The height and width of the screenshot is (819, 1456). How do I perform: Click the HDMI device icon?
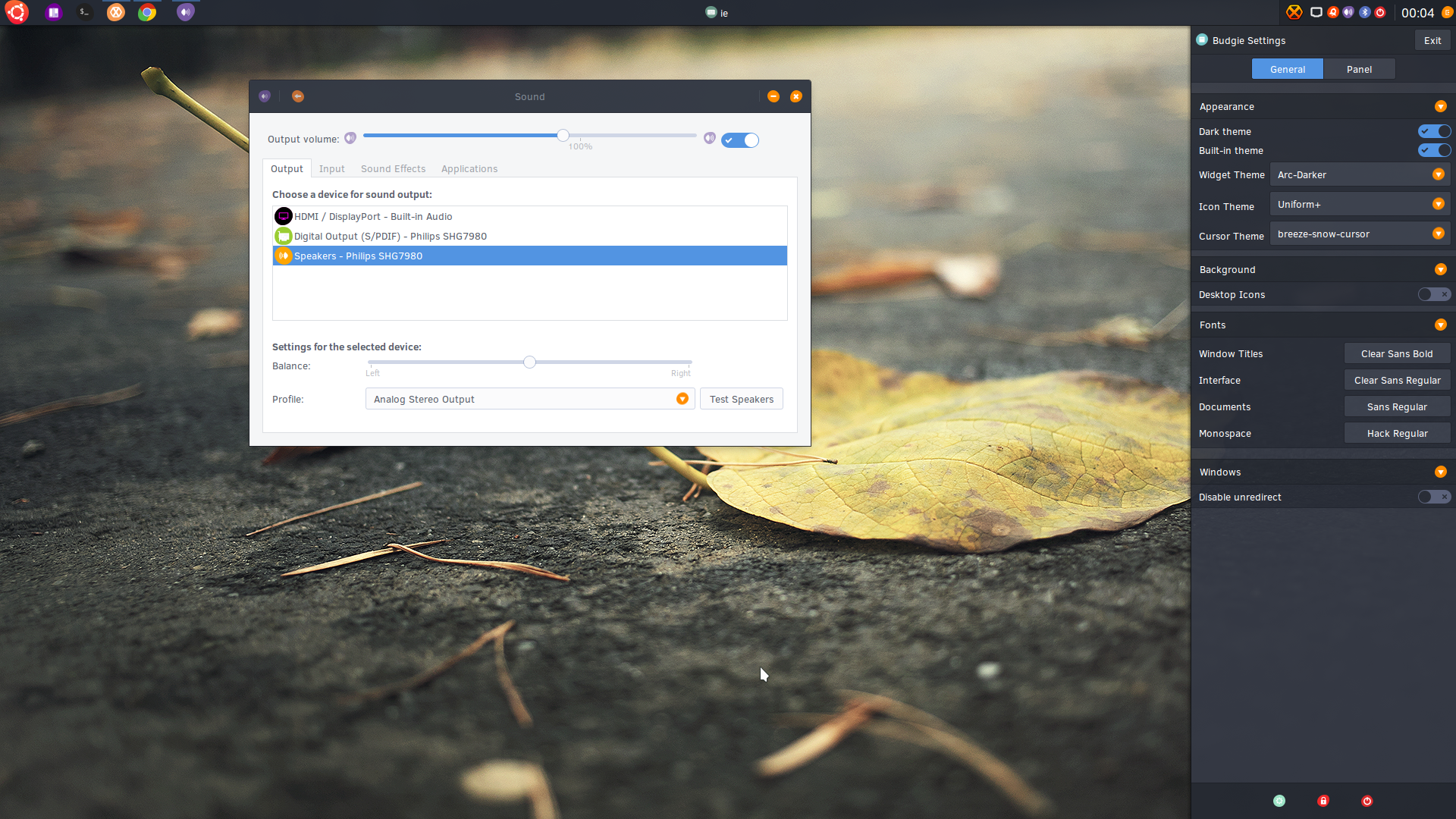pos(284,216)
